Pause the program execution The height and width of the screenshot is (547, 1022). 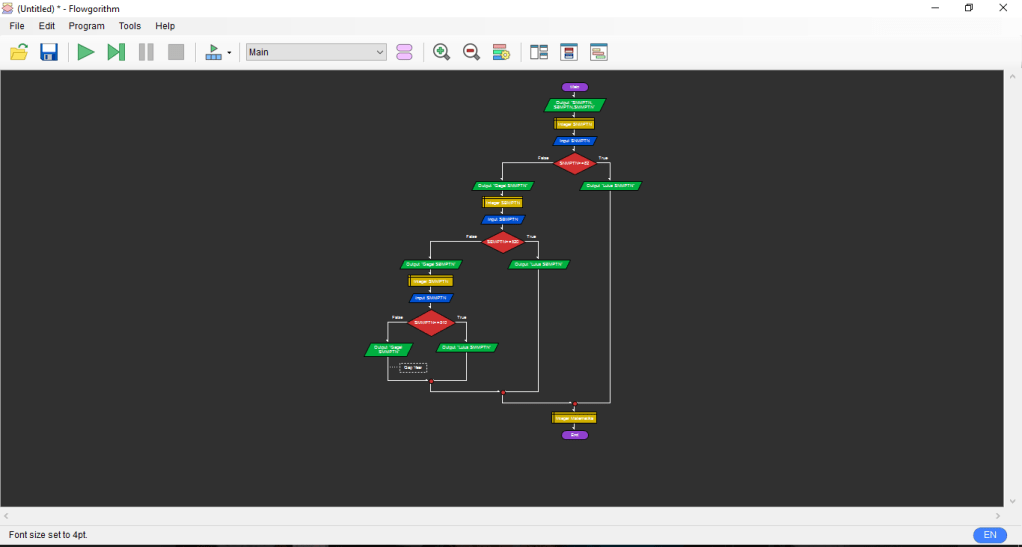[146, 52]
